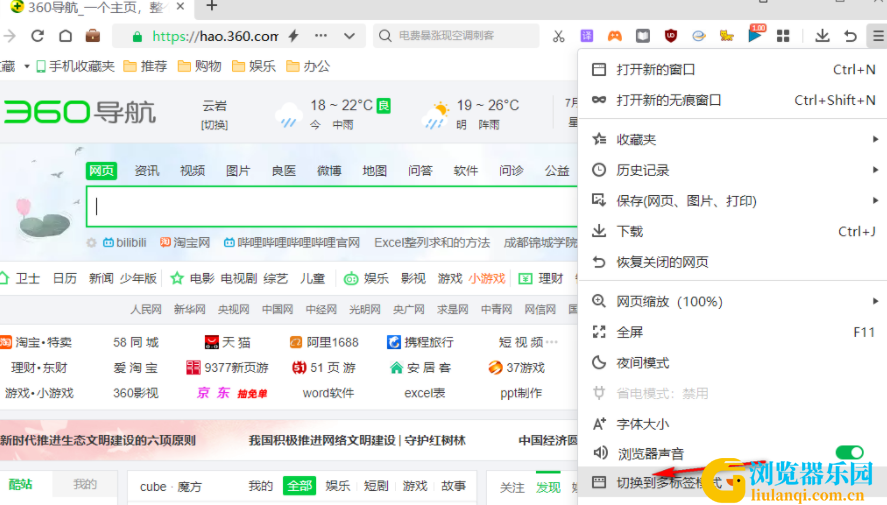Select the 资讯 search tab
The width and height of the screenshot is (887, 505).
click(x=147, y=171)
